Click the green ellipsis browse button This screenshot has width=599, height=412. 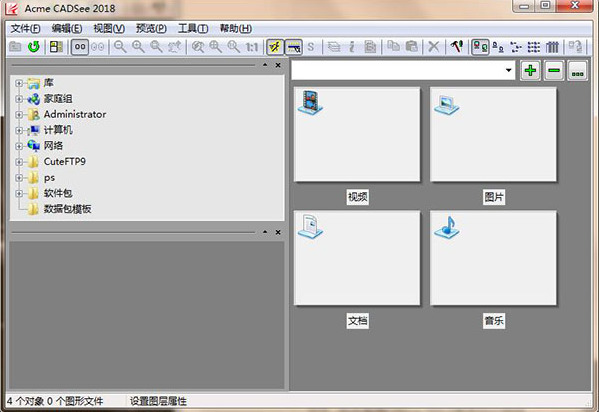[x=578, y=71]
